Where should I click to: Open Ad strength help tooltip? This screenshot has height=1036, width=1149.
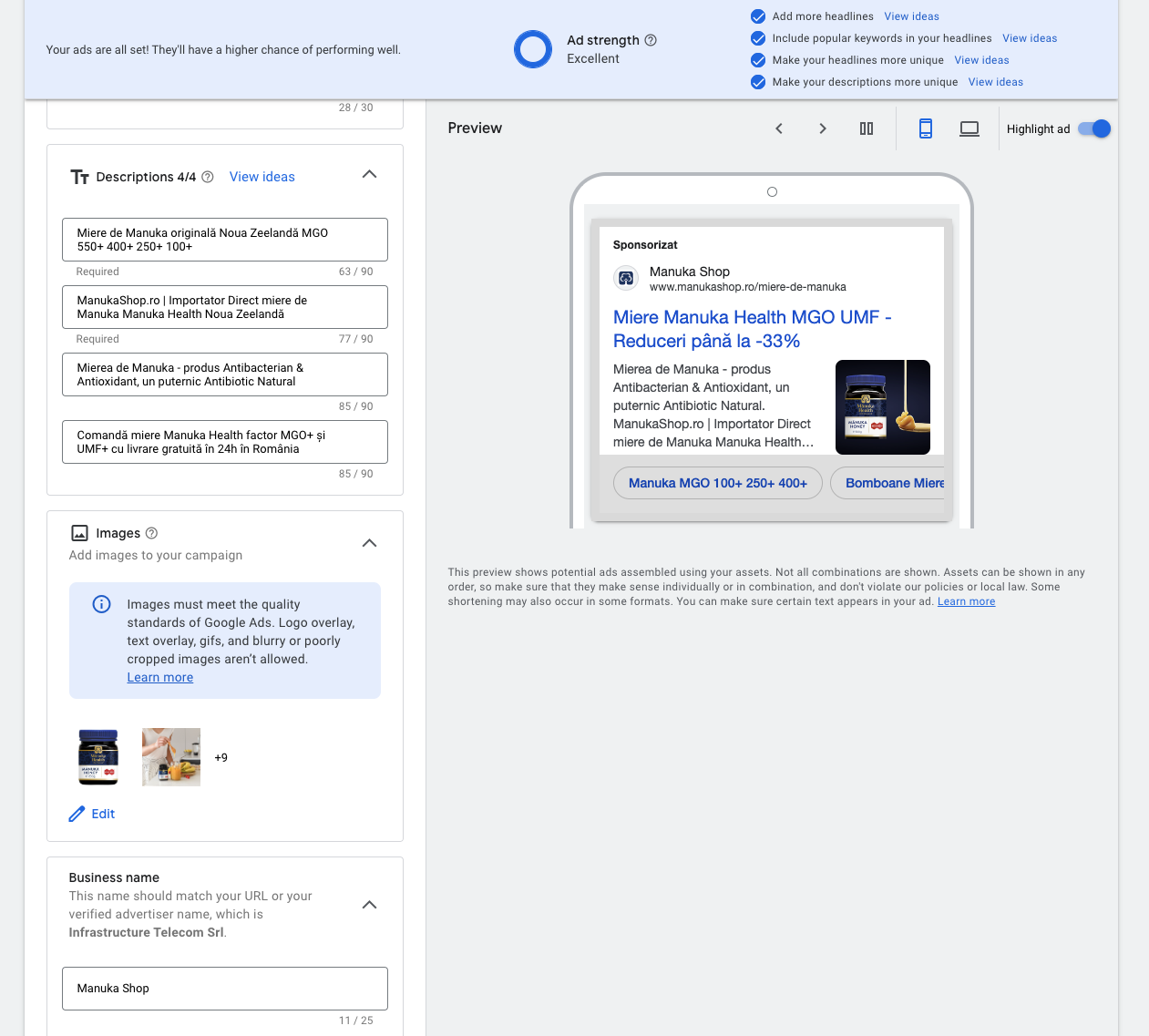click(651, 40)
